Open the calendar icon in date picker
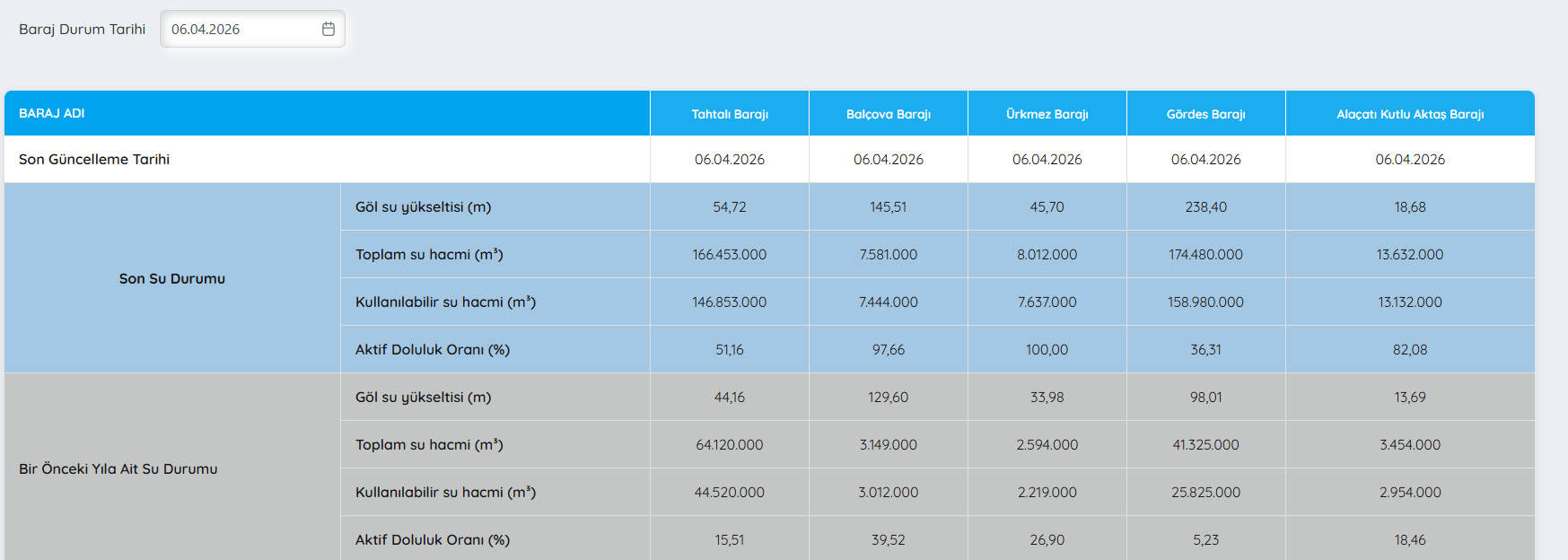Screen dimensions: 1568x560 pos(328,30)
